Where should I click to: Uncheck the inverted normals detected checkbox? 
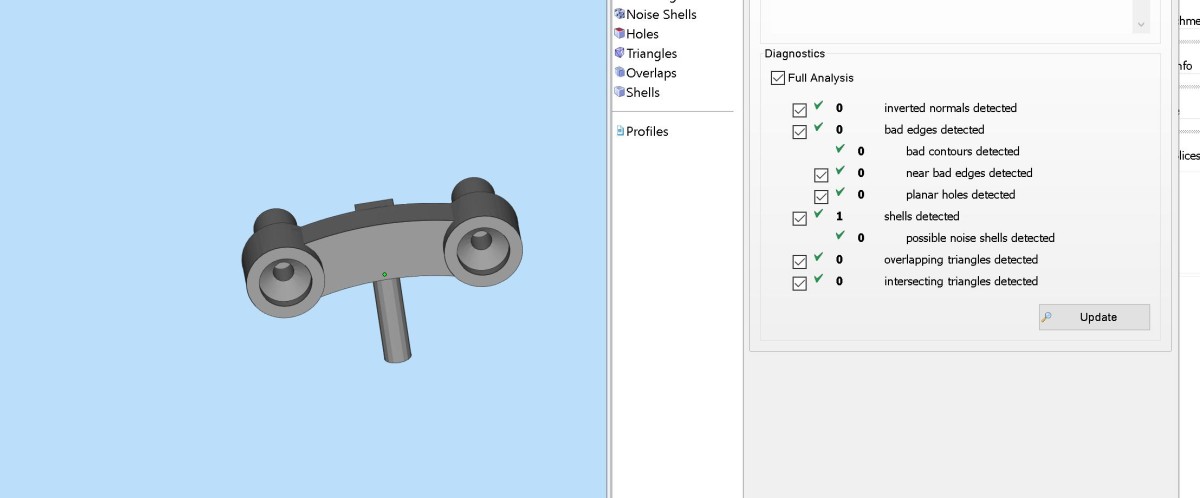point(799,110)
